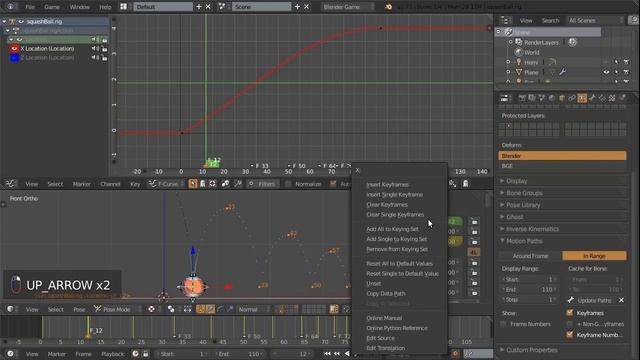Enable the Frame Numbers checkbox

click(503, 324)
